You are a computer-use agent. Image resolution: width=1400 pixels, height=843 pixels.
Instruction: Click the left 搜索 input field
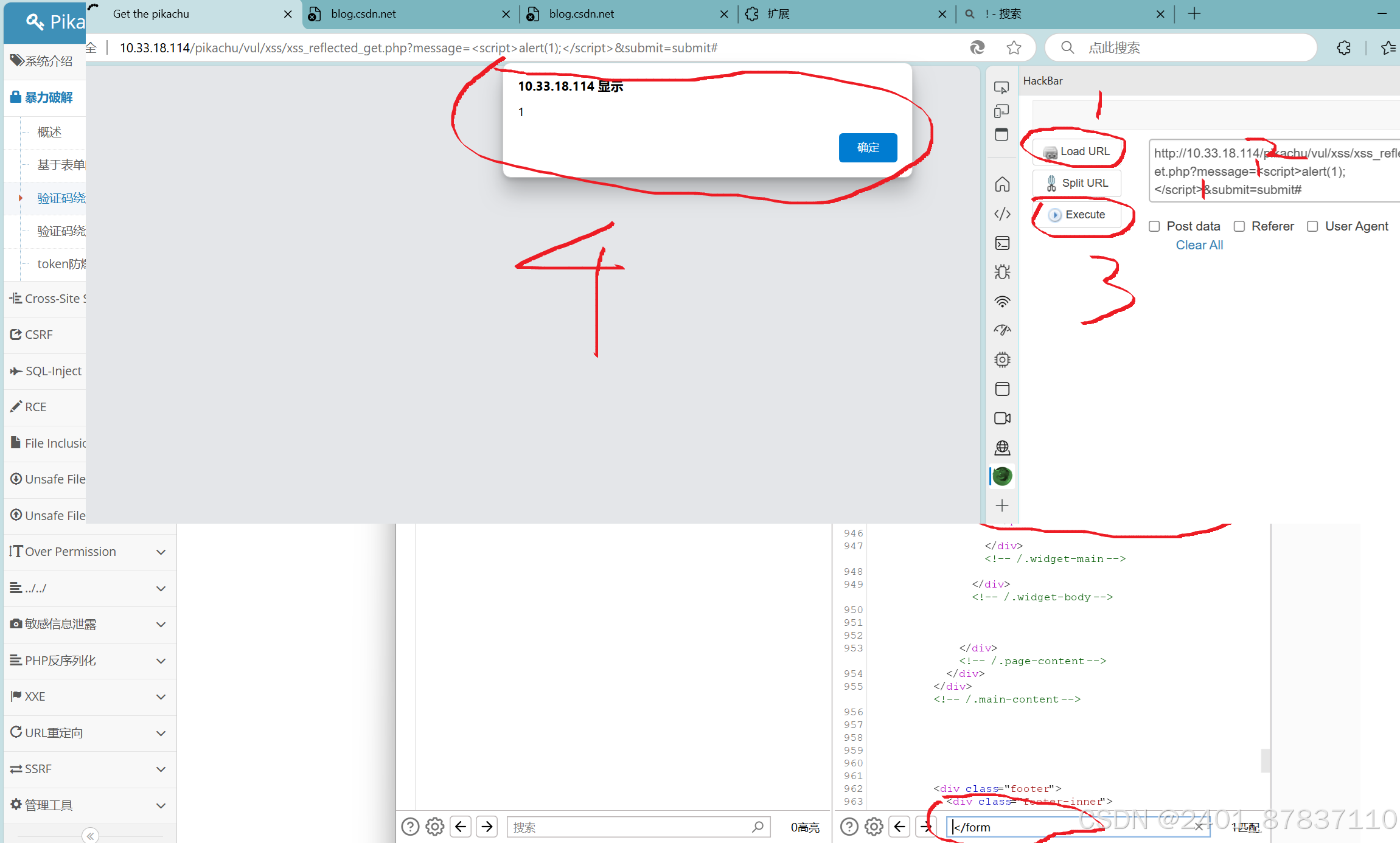coord(639,827)
